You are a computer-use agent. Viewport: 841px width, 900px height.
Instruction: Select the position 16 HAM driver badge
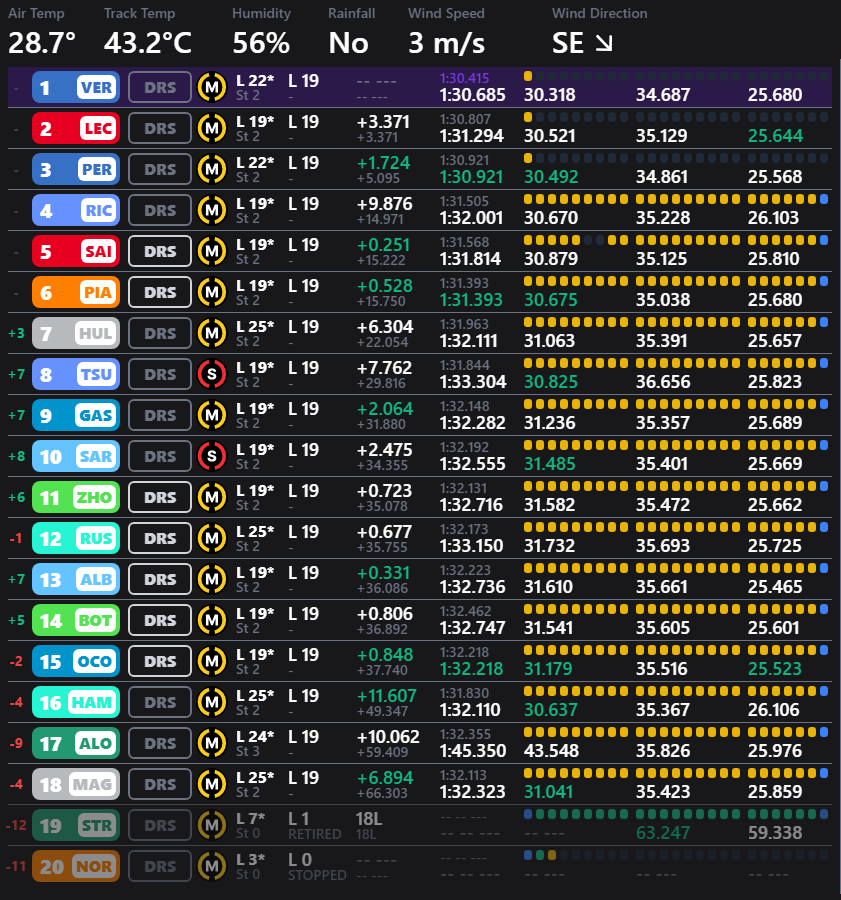[x=76, y=702]
